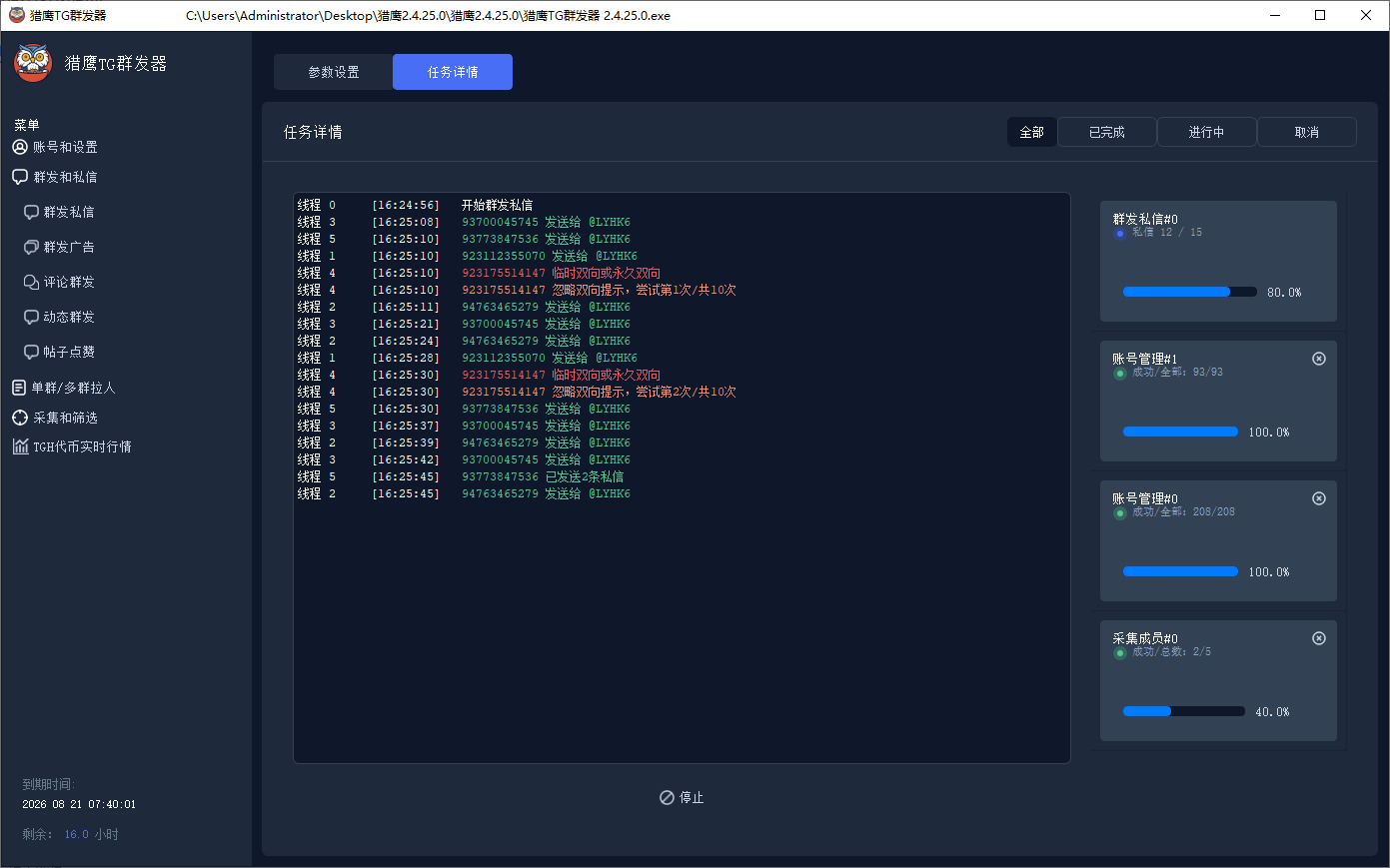Click log timestamp [16:25:42]

[405, 459]
